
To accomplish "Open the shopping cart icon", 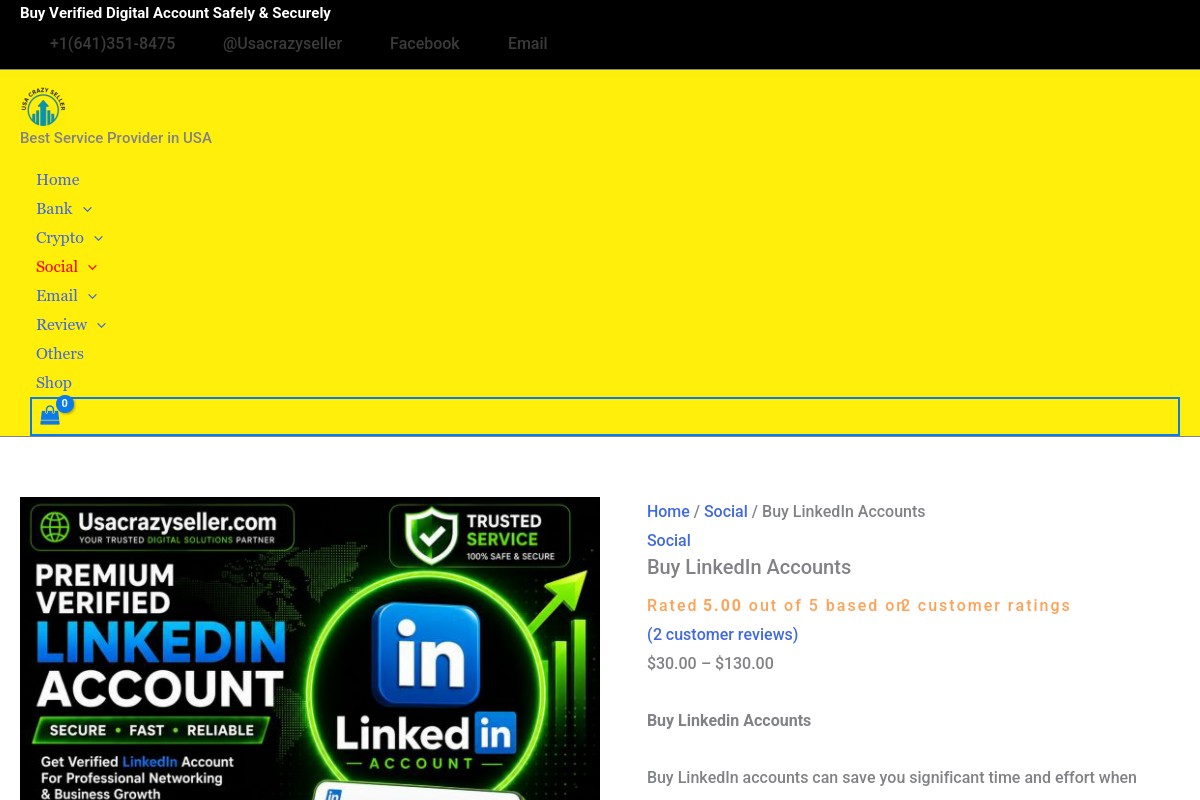I will [50, 416].
